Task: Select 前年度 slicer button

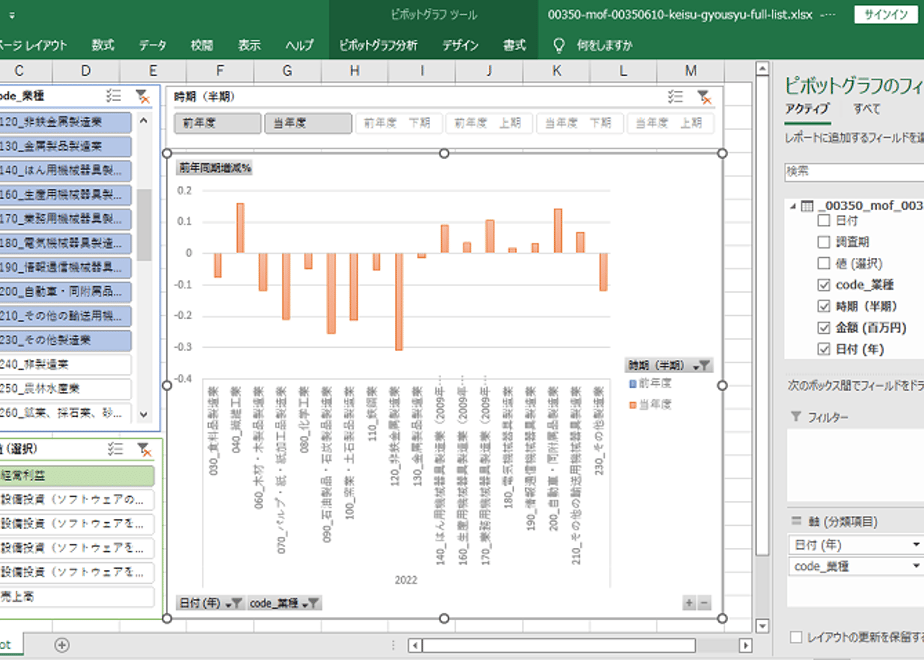Action: coord(217,123)
